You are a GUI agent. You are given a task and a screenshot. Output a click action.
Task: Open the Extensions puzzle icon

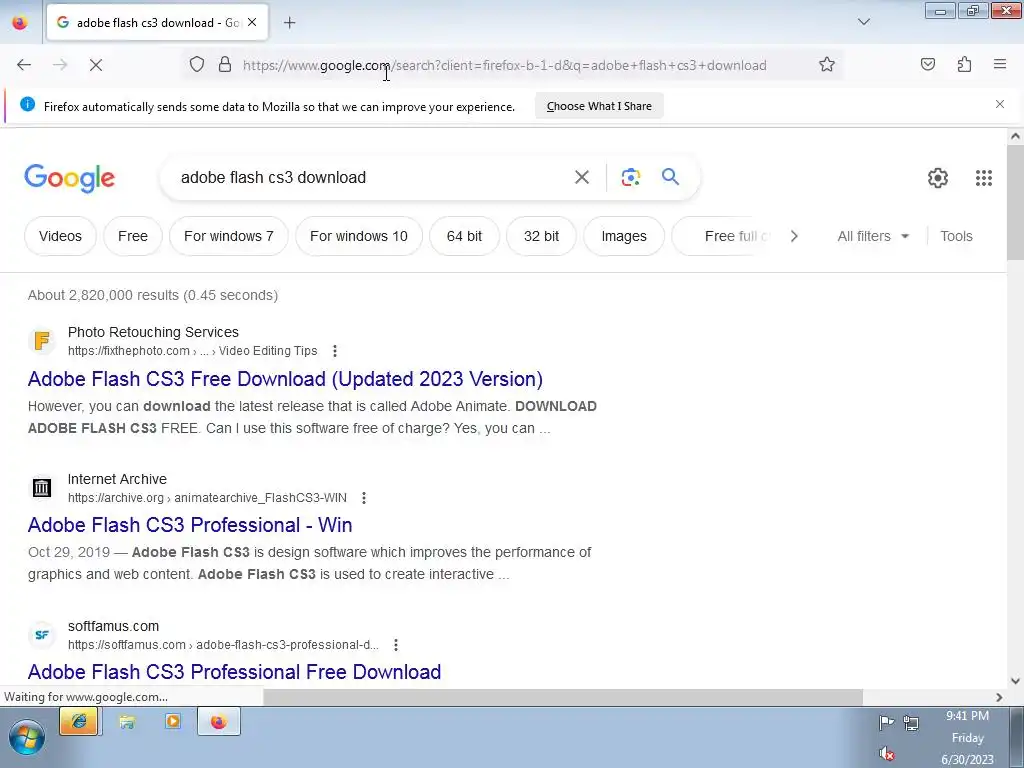(x=964, y=64)
